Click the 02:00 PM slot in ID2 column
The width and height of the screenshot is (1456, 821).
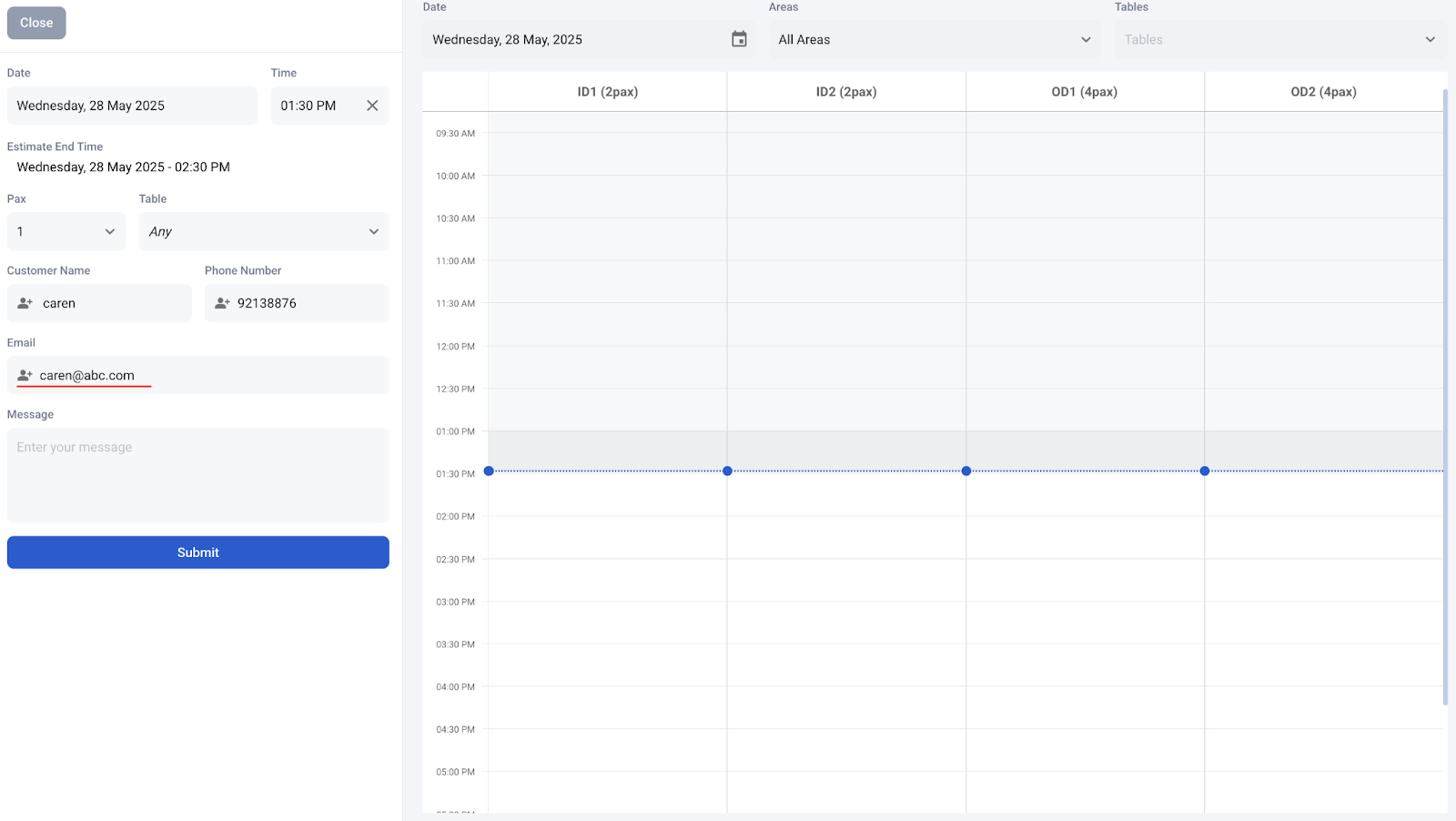tap(846, 537)
